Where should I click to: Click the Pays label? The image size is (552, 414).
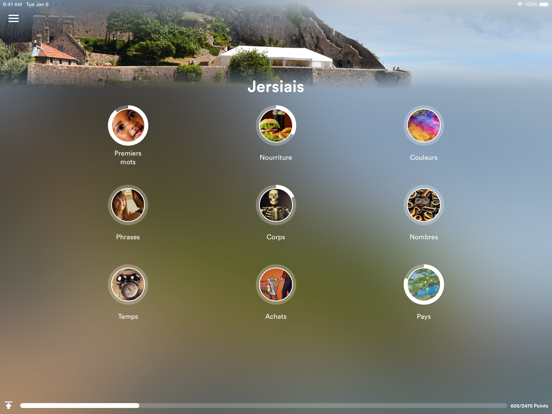click(x=424, y=316)
